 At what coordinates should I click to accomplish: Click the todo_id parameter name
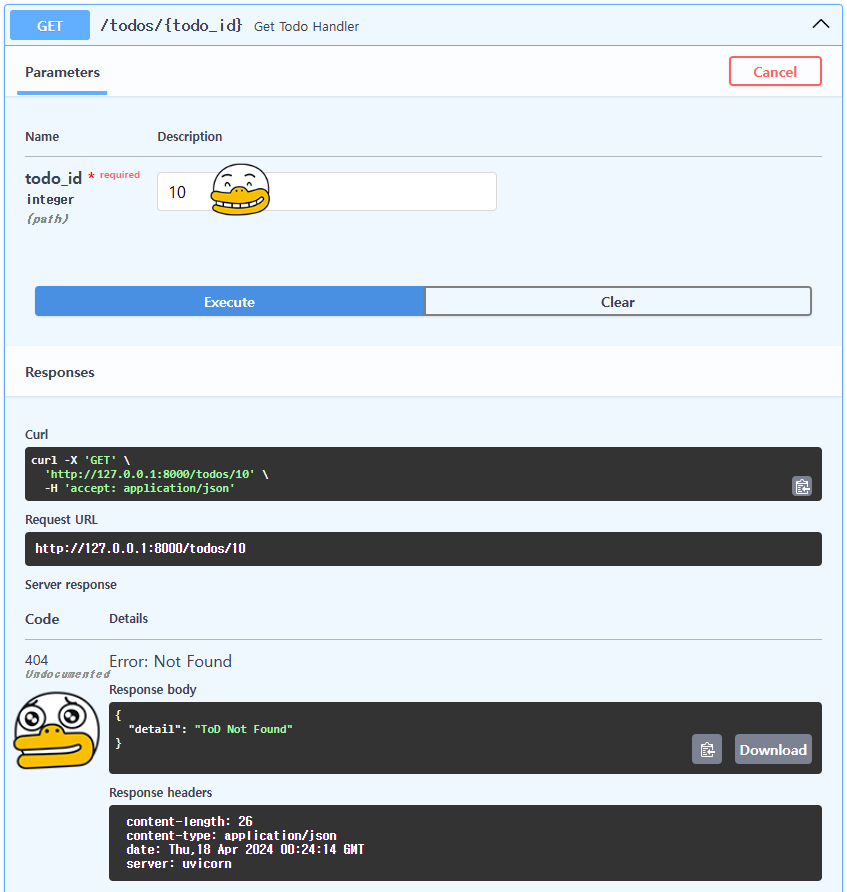coord(53,179)
